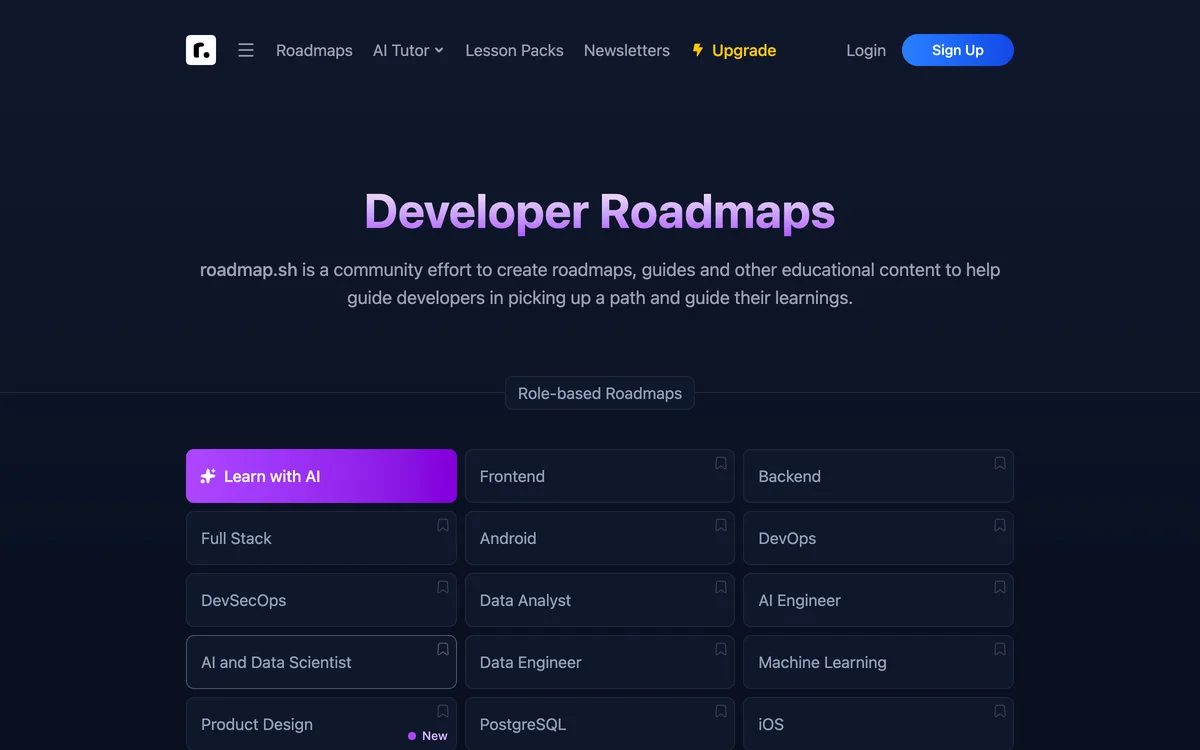Toggle bookmark on Android card

pyautogui.click(x=721, y=525)
